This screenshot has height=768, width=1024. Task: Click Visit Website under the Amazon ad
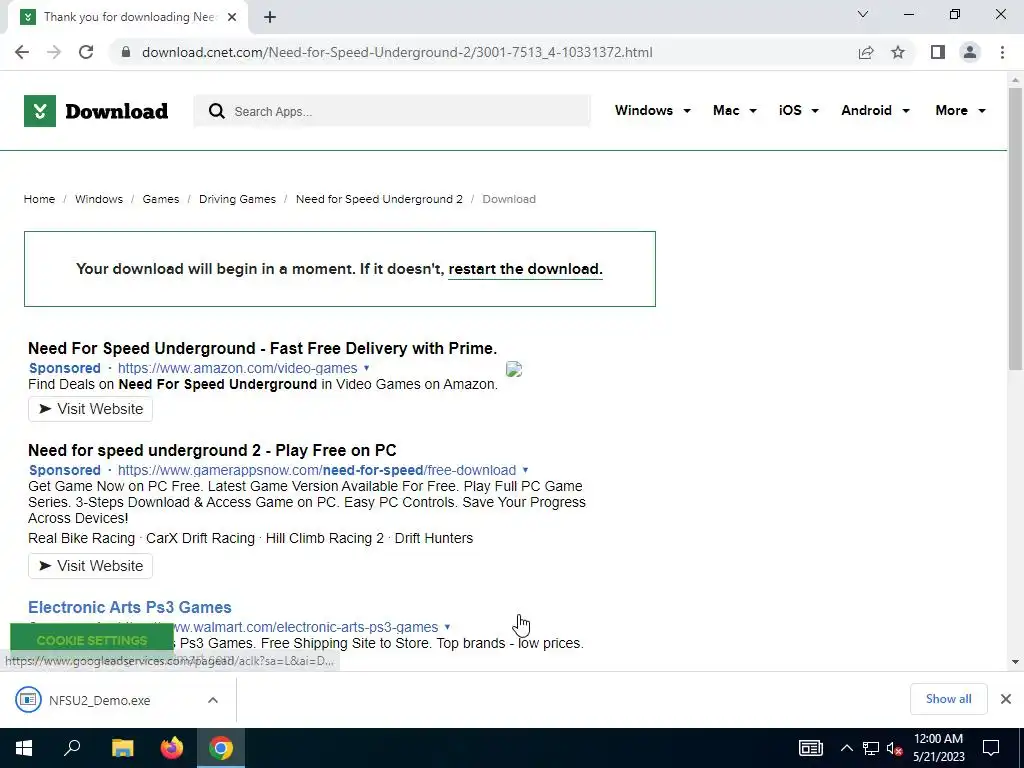point(90,409)
